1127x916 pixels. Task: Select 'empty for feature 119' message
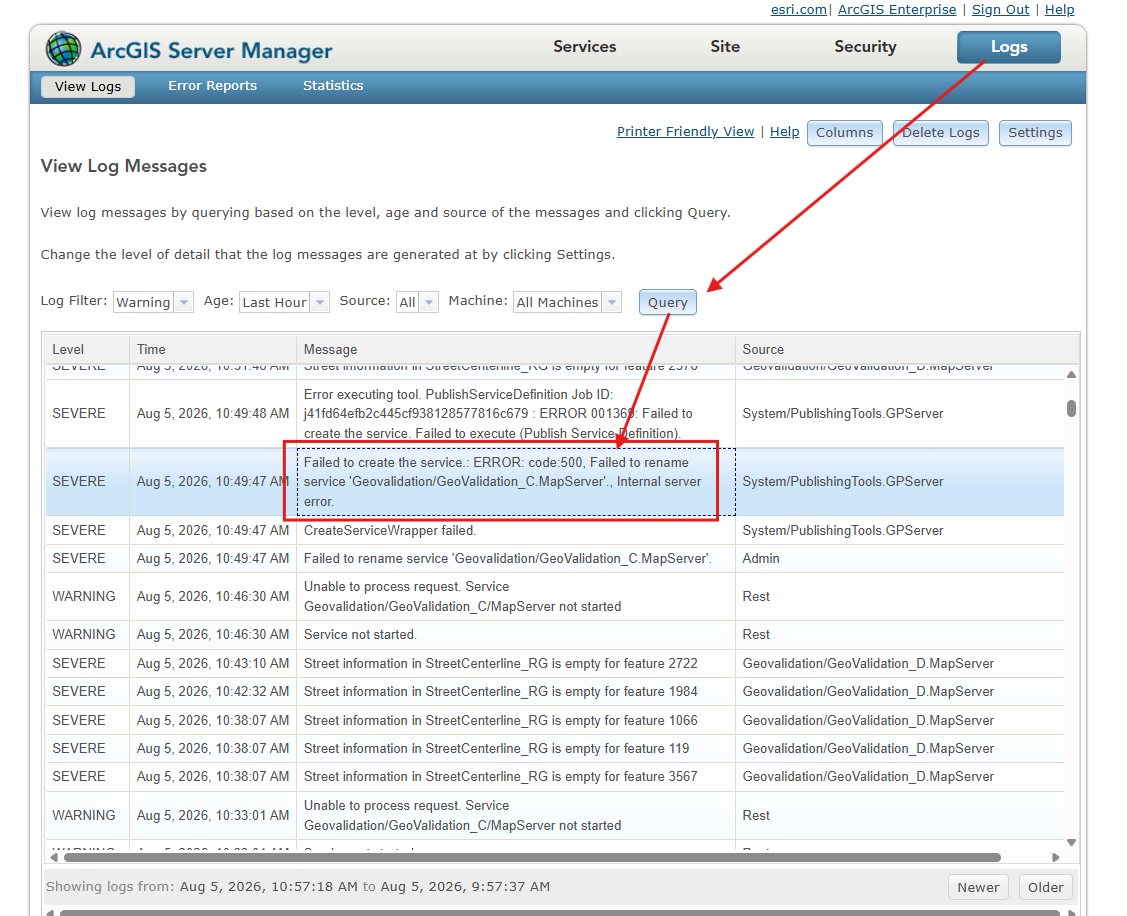coord(515,748)
